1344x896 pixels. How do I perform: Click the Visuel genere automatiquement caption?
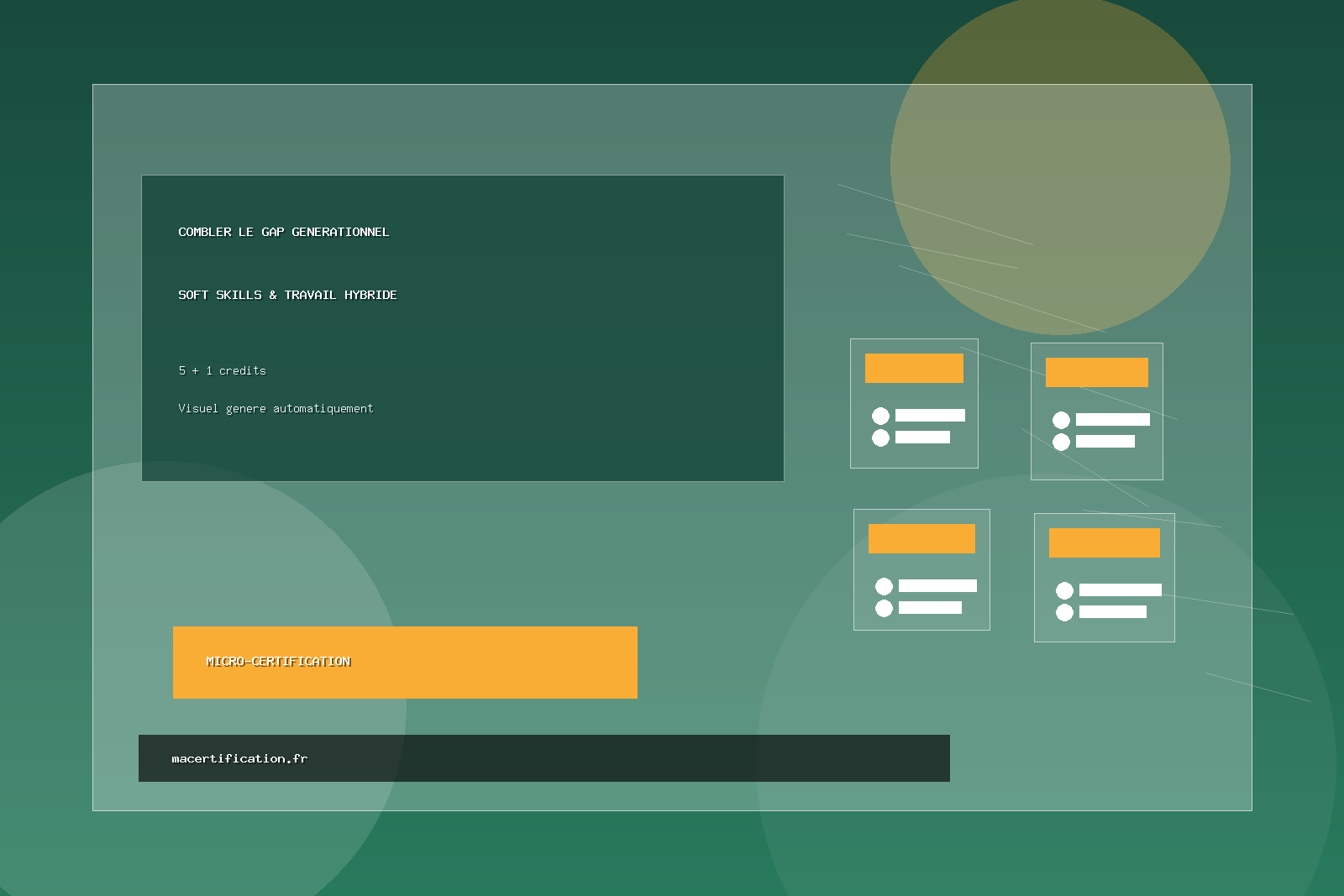click(x=276, y=408)
